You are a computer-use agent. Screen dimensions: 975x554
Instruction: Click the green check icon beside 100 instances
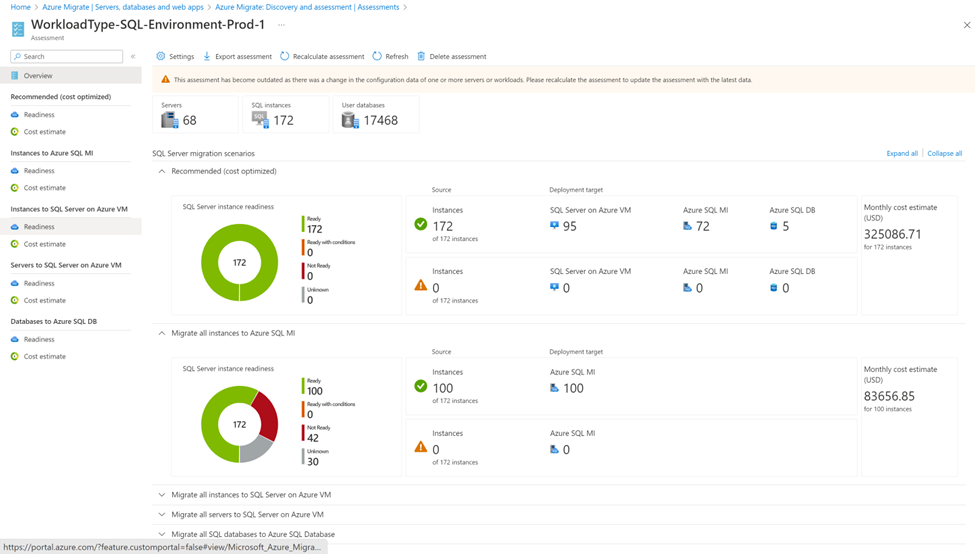tap(421, 386)
